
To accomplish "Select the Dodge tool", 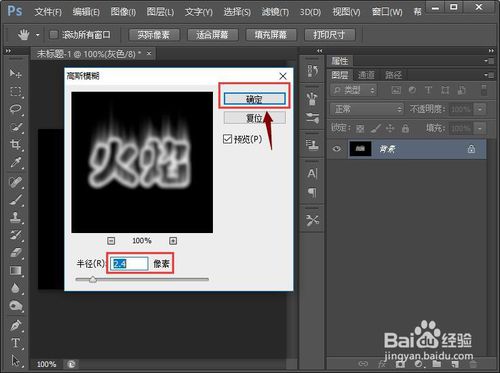I will pyautogui.click(x=15, y=306).
